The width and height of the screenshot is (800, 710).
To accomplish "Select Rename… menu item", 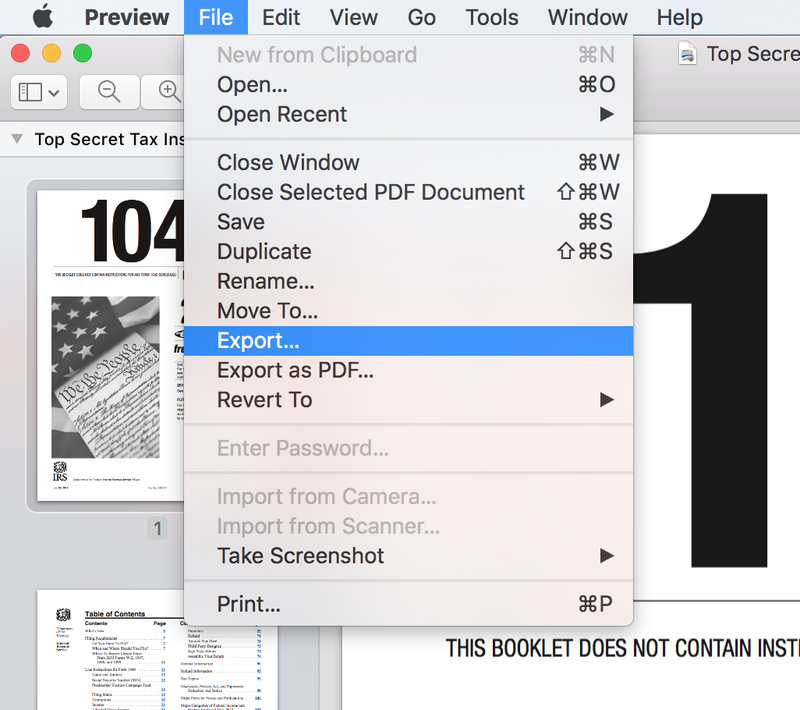I will click(x=408, y=281).
